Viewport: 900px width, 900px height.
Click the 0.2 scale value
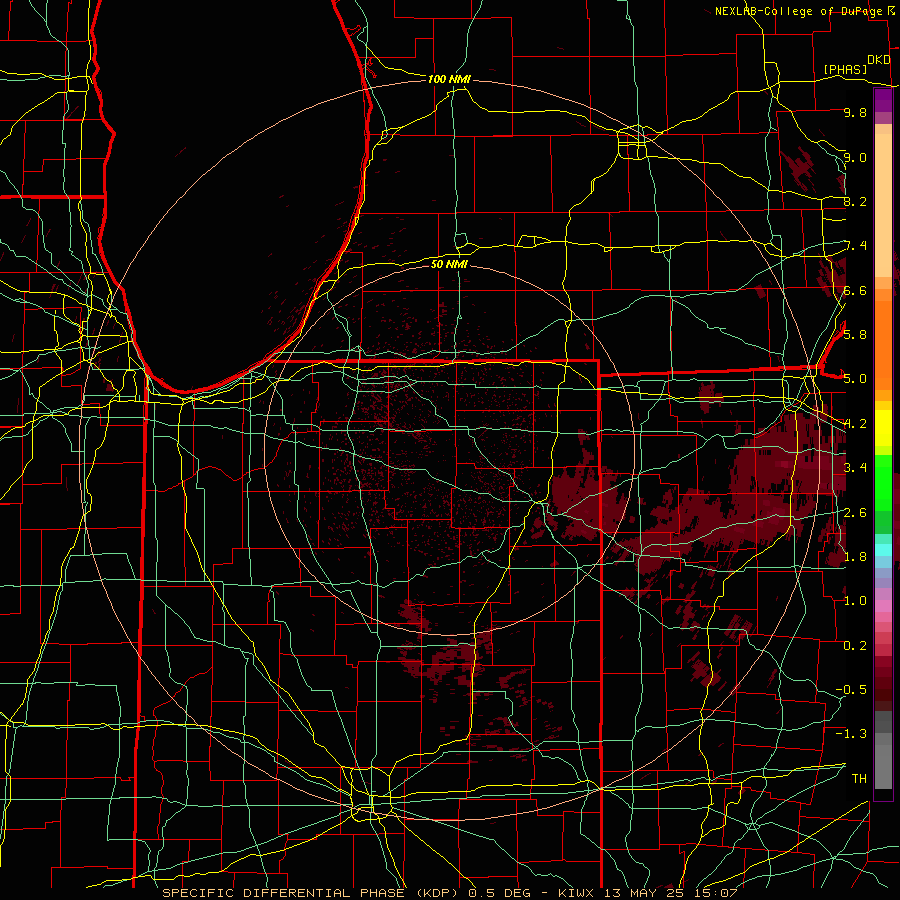[855, 645]
